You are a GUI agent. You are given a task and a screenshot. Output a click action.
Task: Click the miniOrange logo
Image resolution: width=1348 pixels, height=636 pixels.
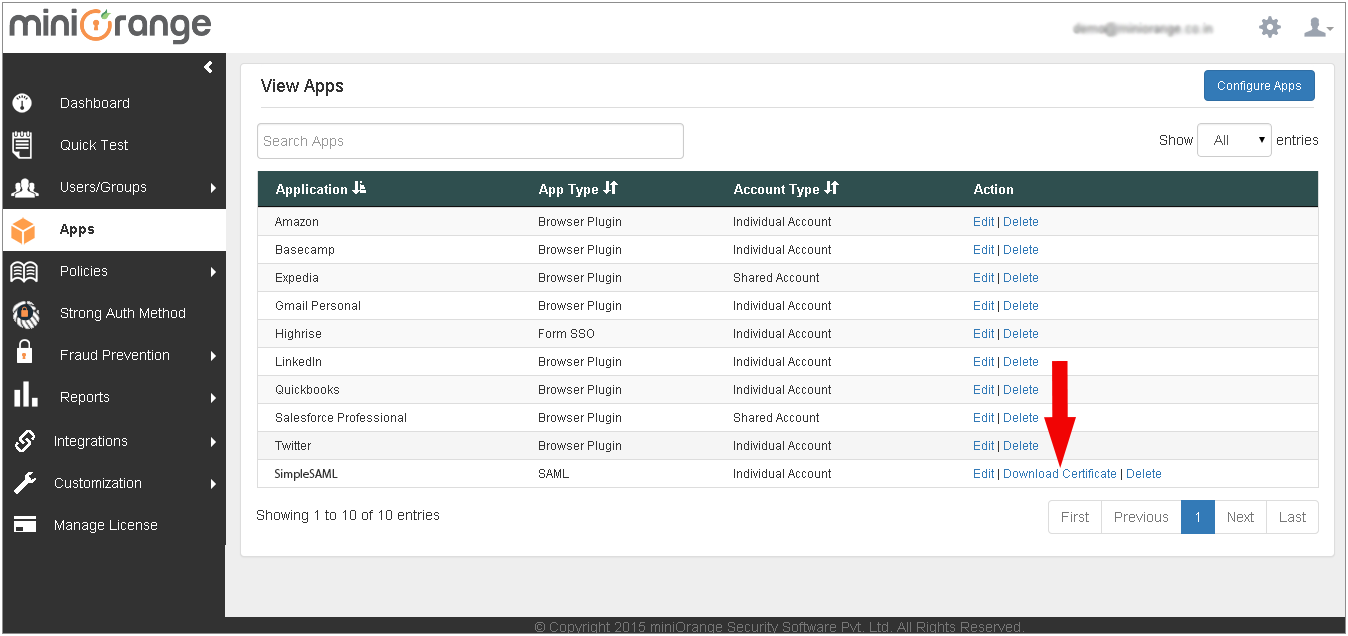coord(110,27)
